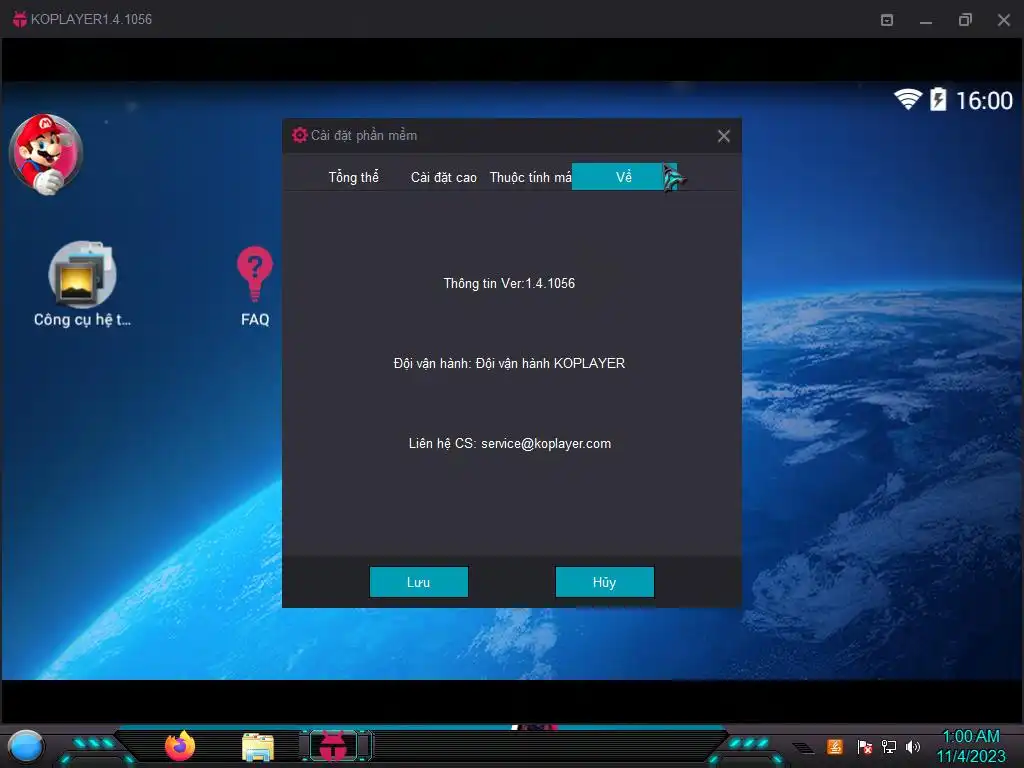Screen dimensions: 1024x768
Task: Click the settings gear icon in dialog title
Action: [x=300, y=135]
